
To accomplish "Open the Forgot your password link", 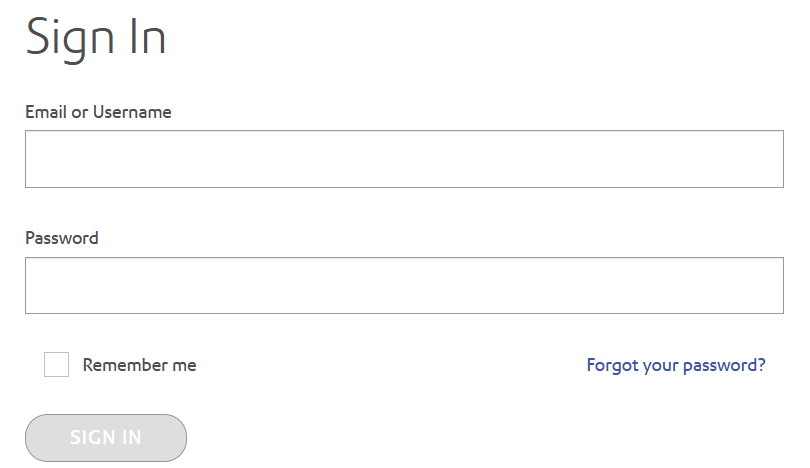I will 676,365.
